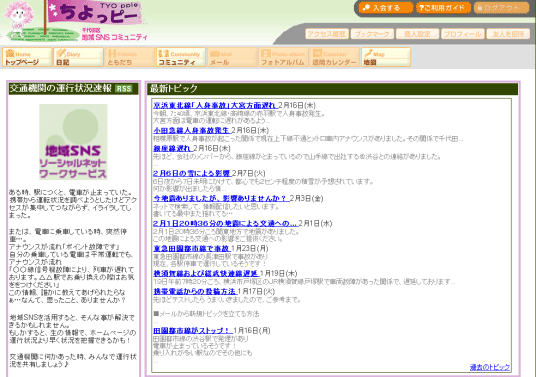The image size is (536, 377).
Task: Open the 銀座線遅れ topic
Action: (173, 148)
